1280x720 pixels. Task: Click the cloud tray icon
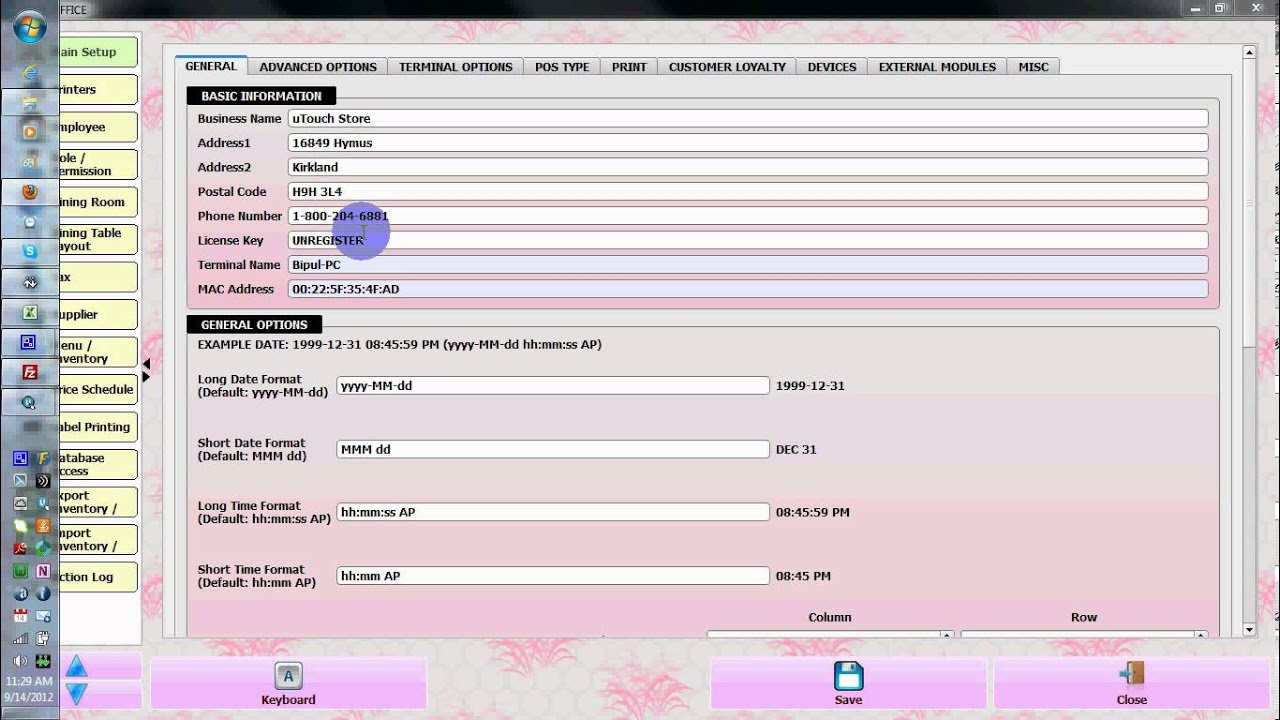[20, 503]
